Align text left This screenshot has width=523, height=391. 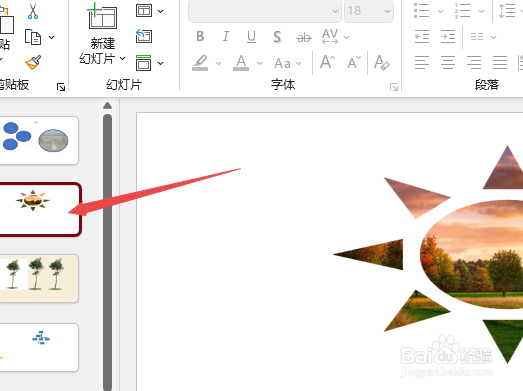point(422,62)
